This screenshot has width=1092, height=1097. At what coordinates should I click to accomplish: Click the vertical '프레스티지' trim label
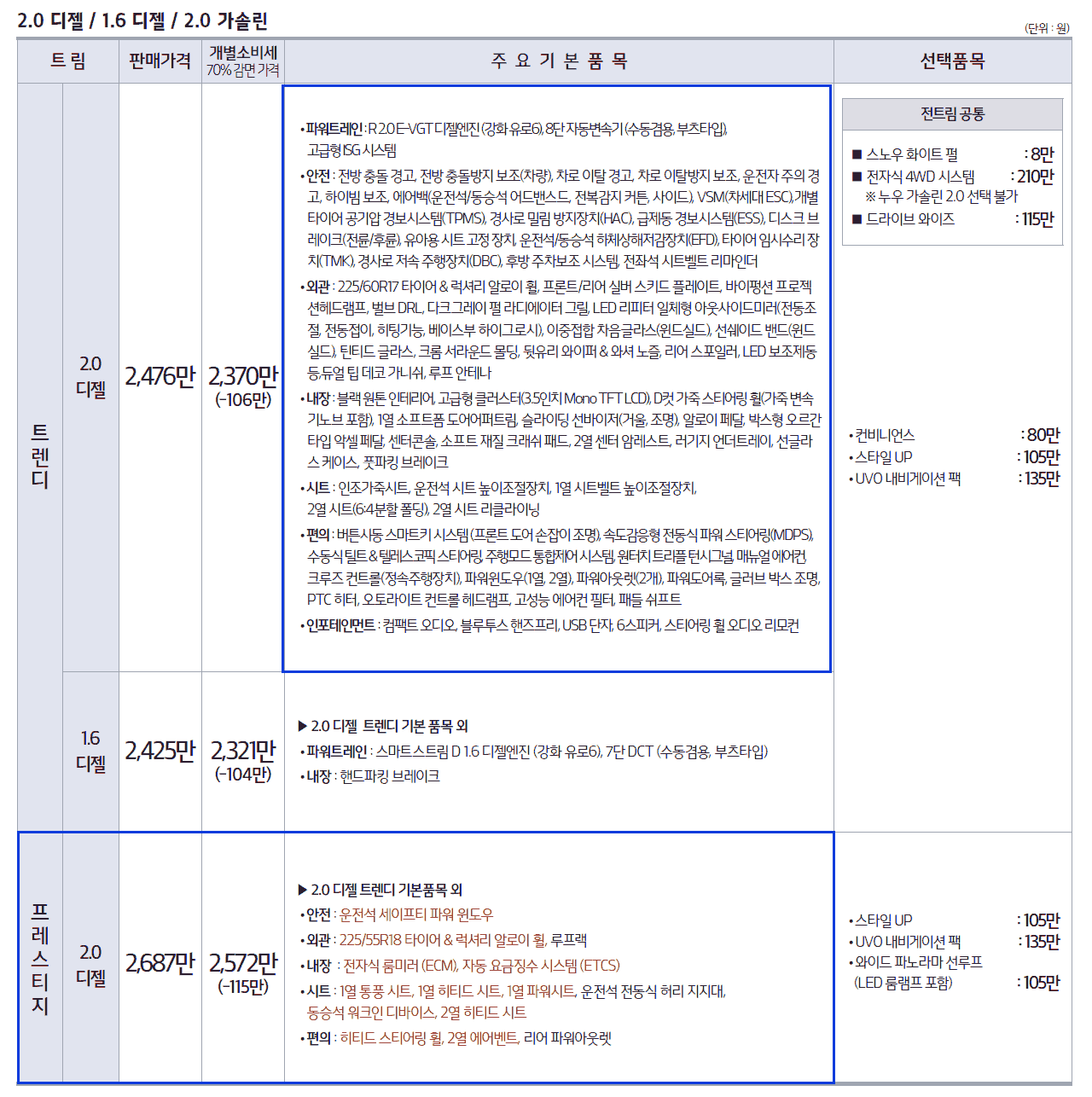40,958
